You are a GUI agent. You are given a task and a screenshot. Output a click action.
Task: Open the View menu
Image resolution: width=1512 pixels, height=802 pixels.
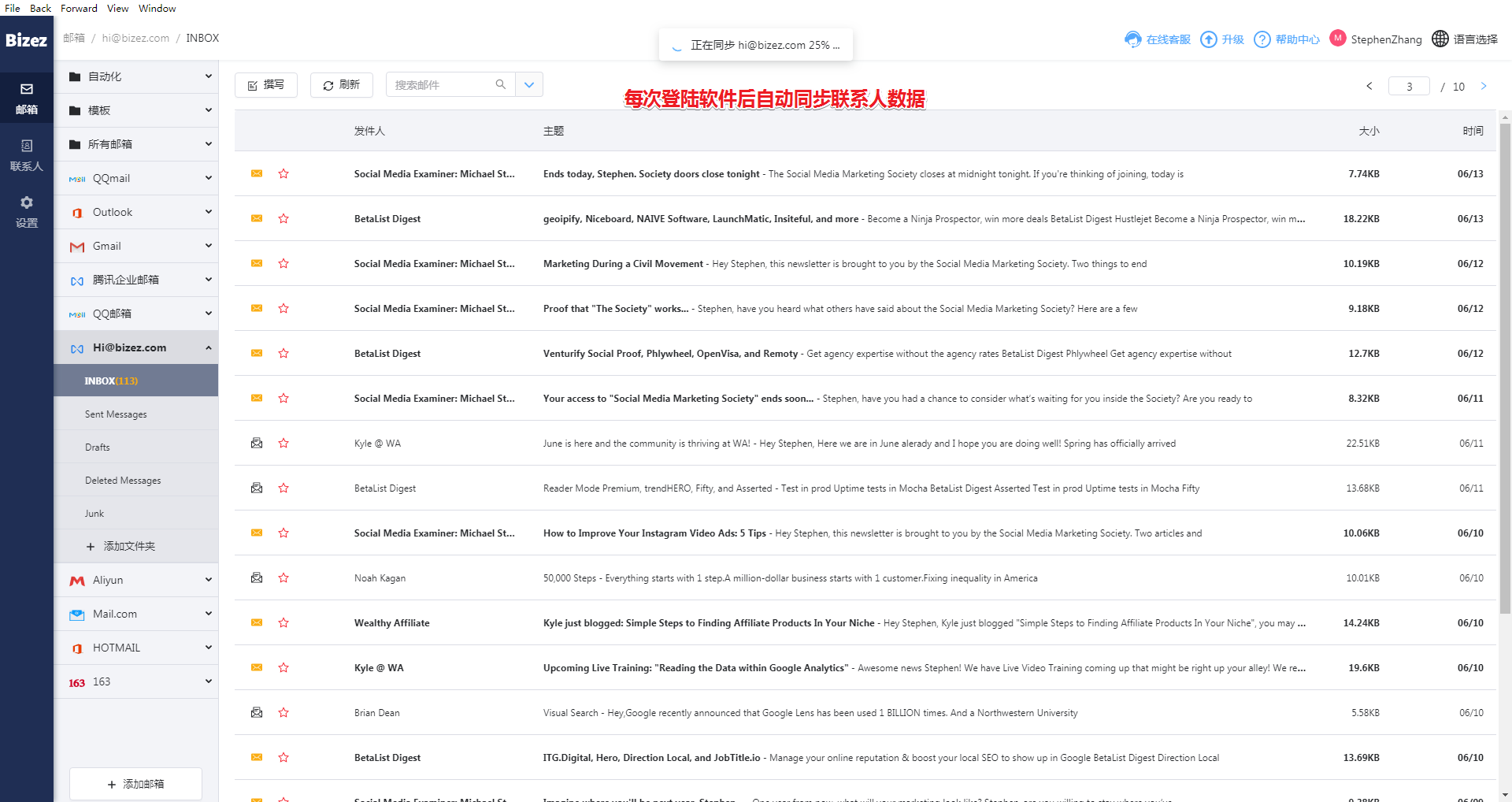pyautogui.click(x=118, y=8)
